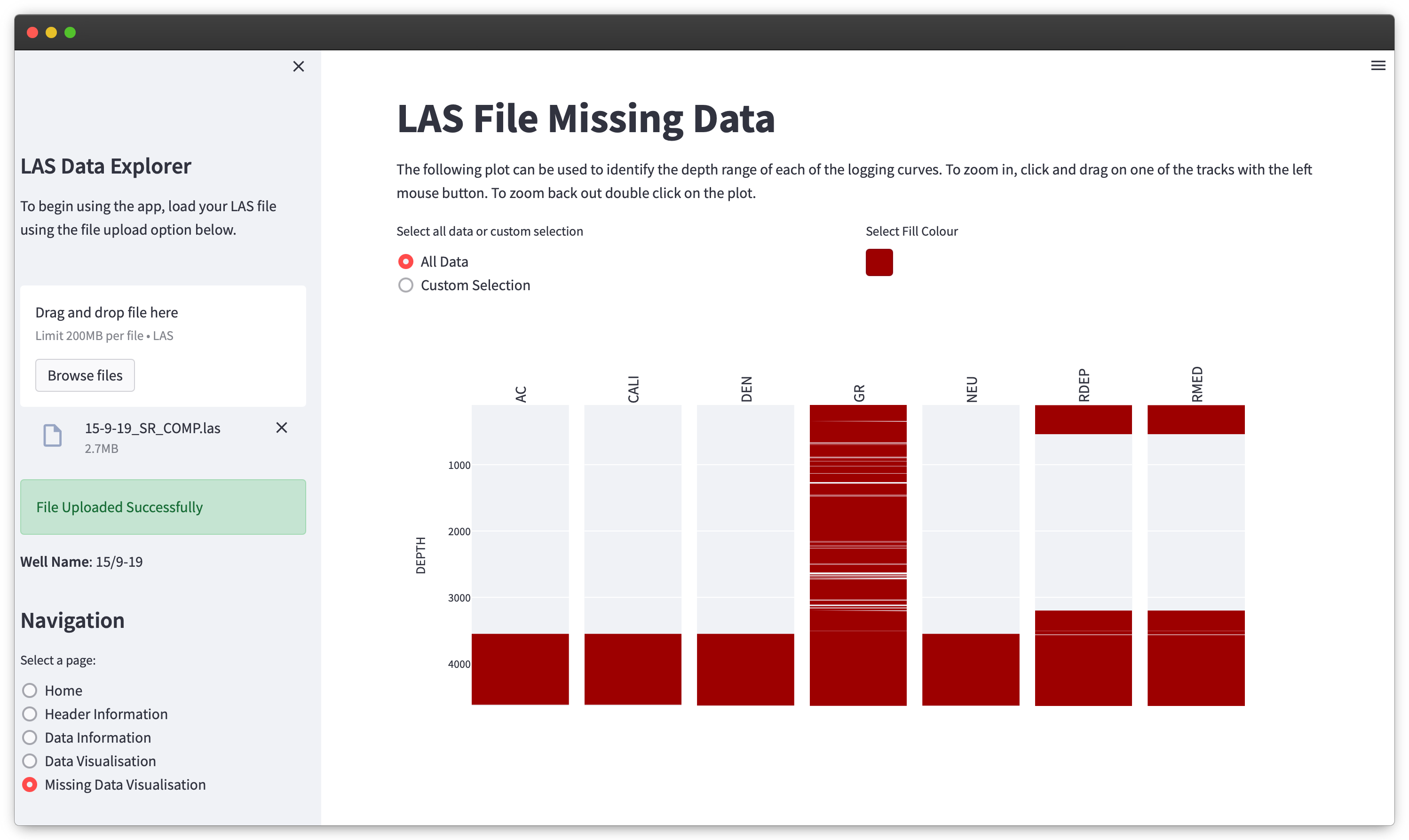Viewport: 1409px width, 840px height.
Task: Open the fill colour picker swatch
Action: (x=879, y=262)
